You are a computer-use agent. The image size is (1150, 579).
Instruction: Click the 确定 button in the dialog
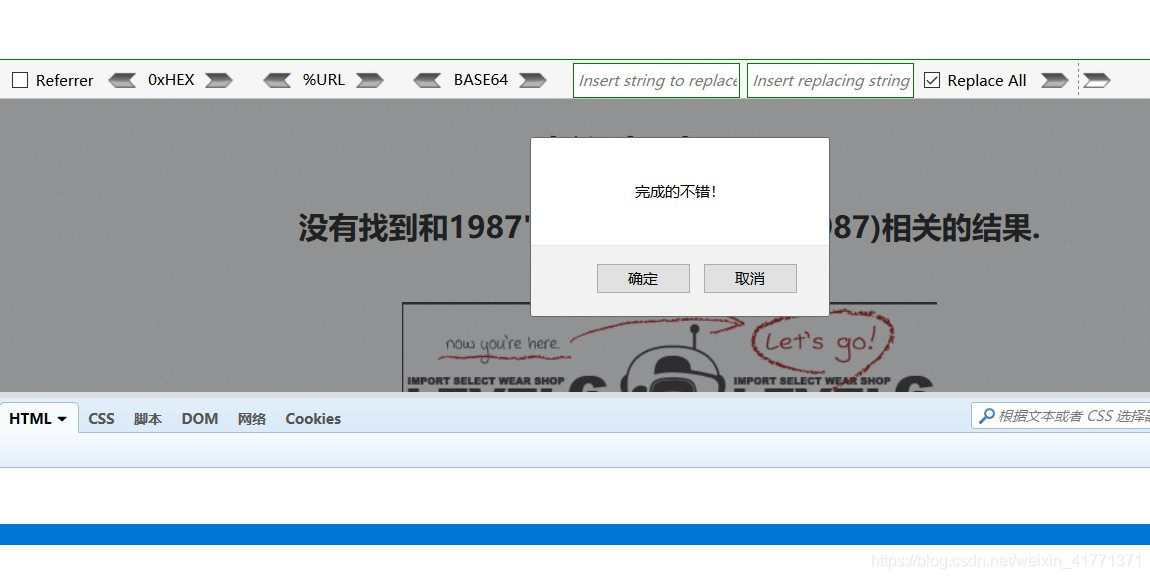(643, 278)
